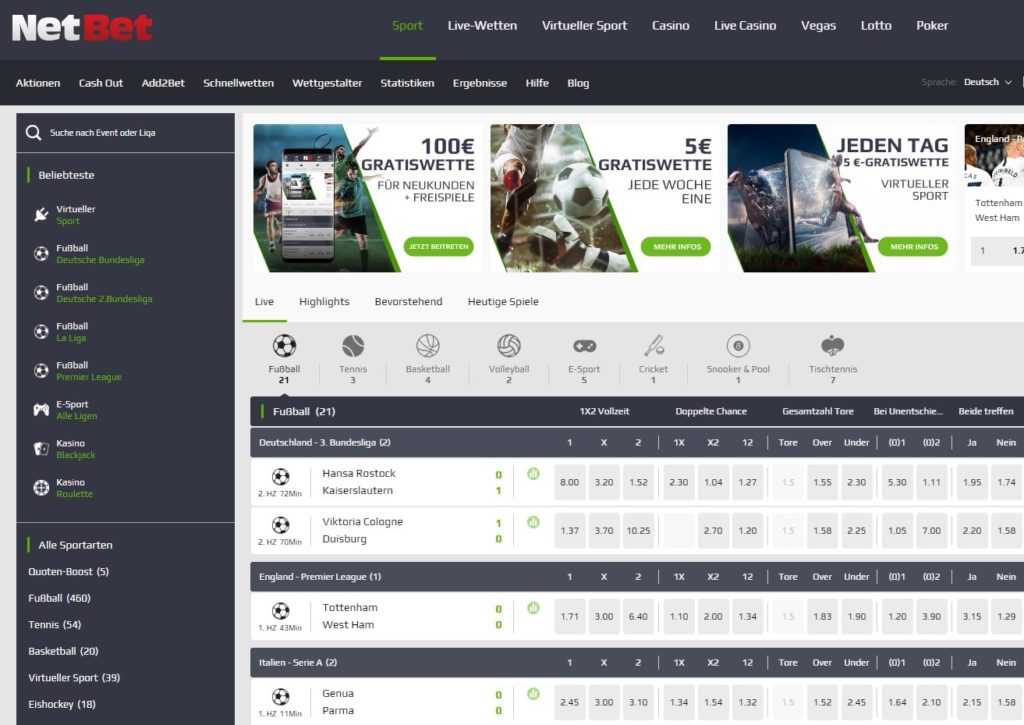This screenshot has width=1024, height=725.
Task: Select the Tischtennis live sport icon
Action: tap(833, 346)
